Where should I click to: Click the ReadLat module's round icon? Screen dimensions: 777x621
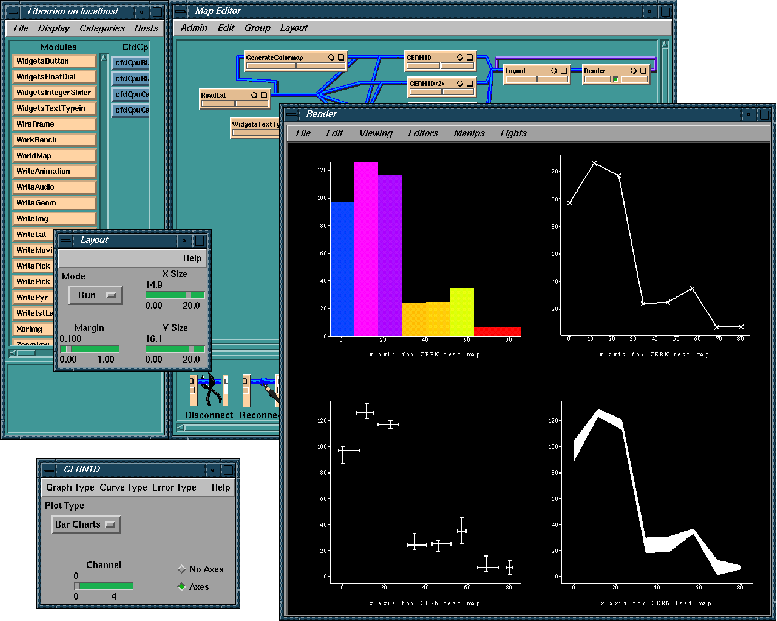click(255, 94)
